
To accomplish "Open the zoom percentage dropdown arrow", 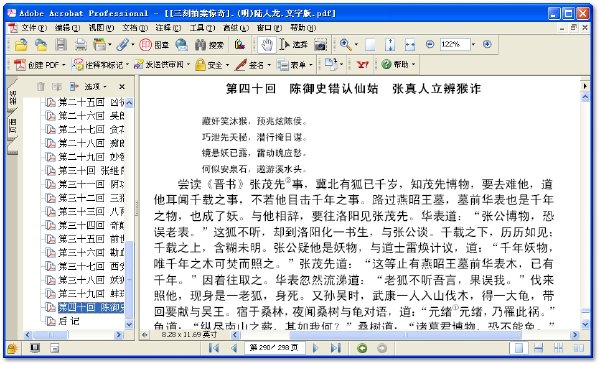I will 473,45.
